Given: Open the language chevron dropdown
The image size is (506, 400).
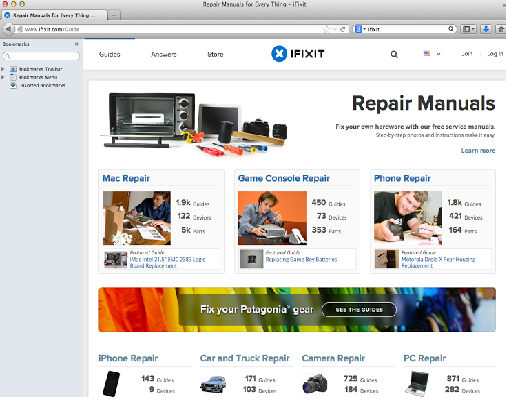Looking at the screenshot, I should click(438, 54).
